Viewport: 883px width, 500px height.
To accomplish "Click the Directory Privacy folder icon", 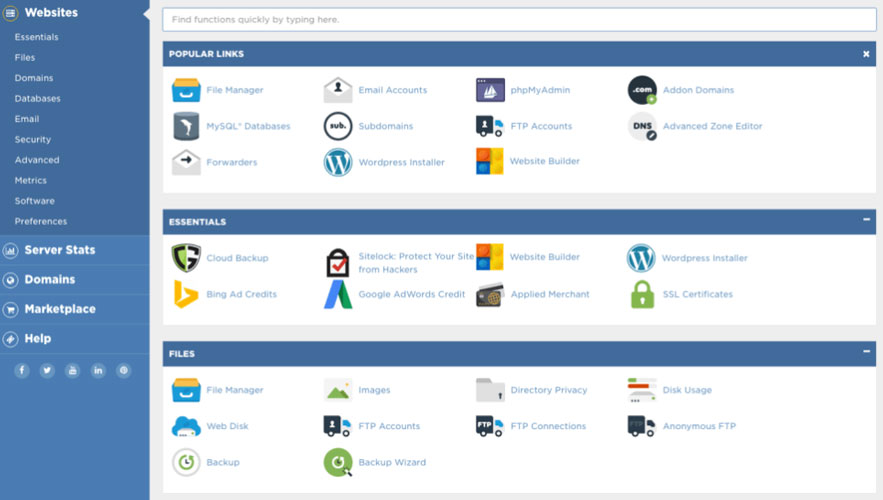I will tap(490, 390).
